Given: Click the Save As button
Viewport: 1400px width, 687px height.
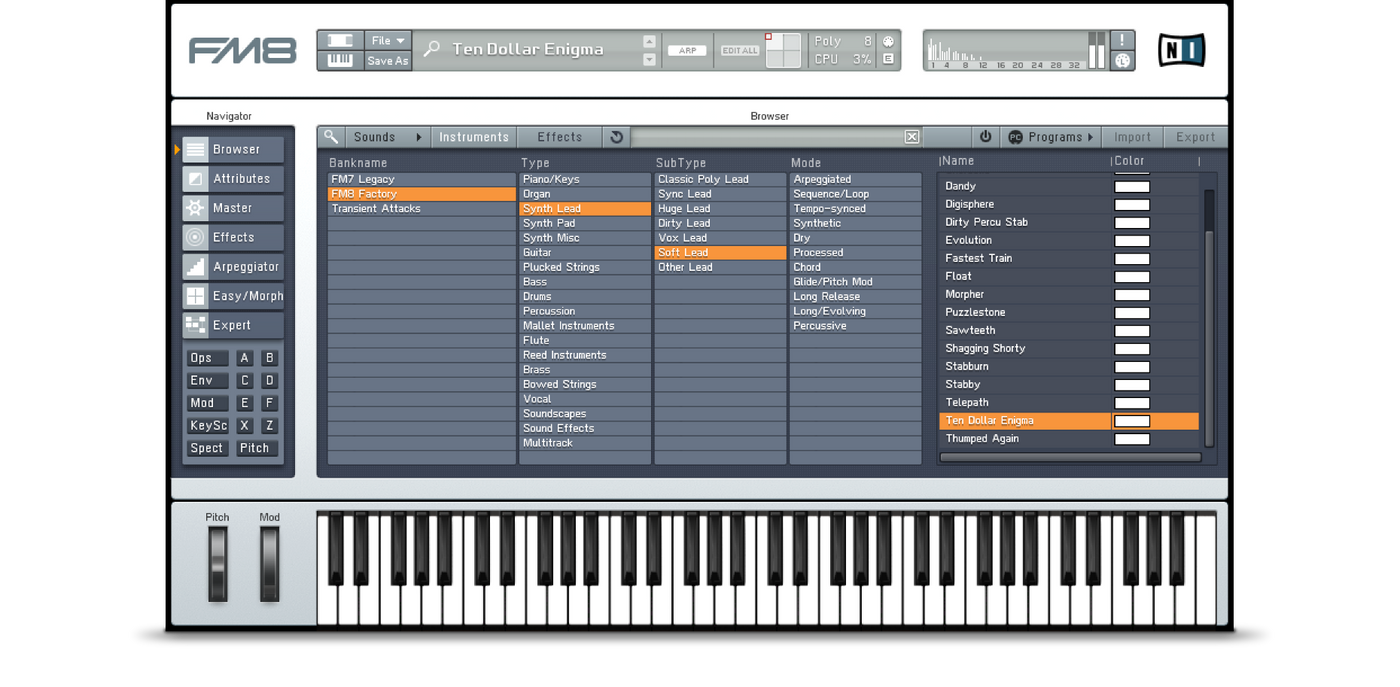Looking at the screenshot, I should pos(388,61).
